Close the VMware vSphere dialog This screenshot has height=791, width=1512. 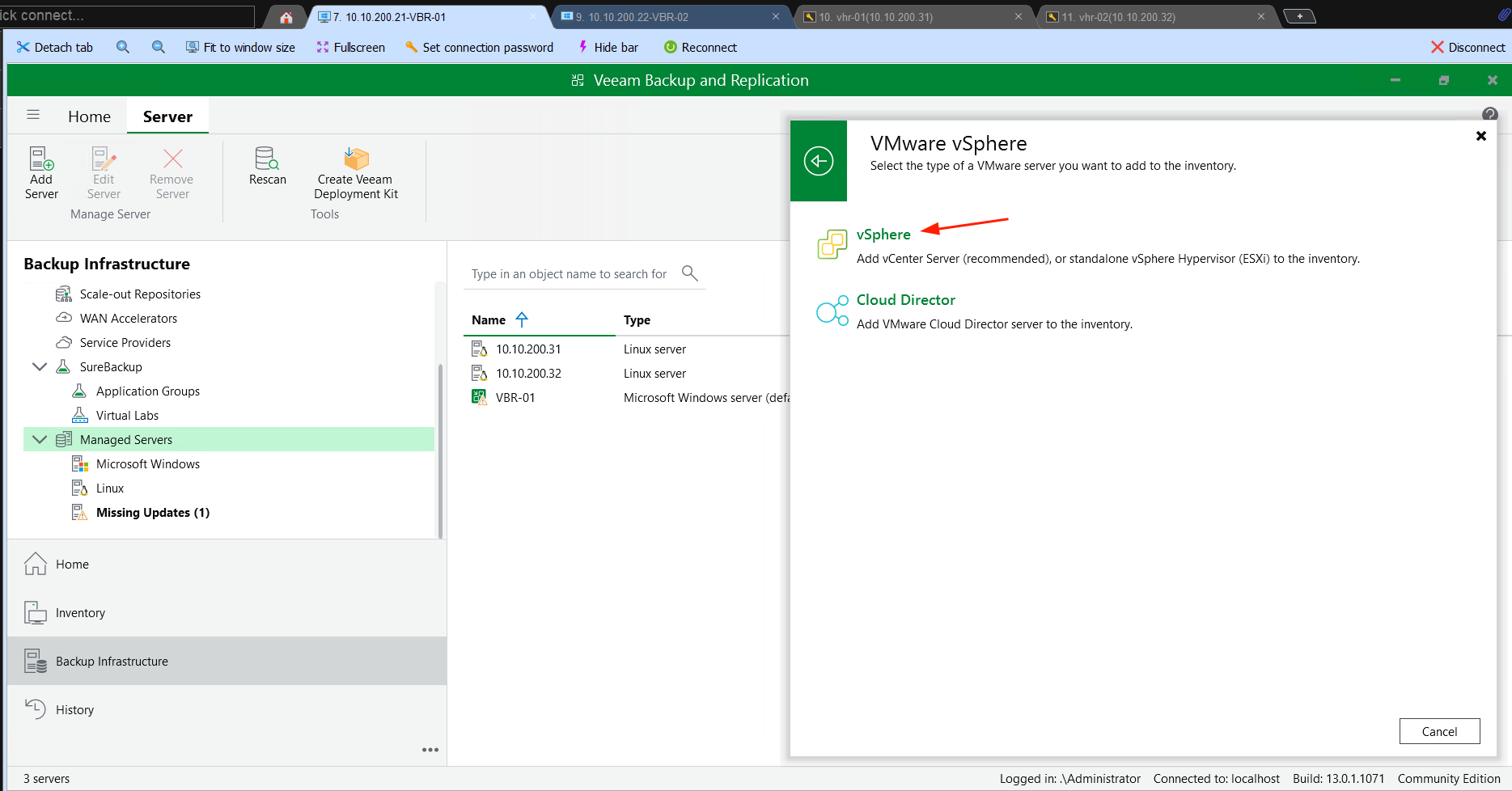tap(1481, 136)
